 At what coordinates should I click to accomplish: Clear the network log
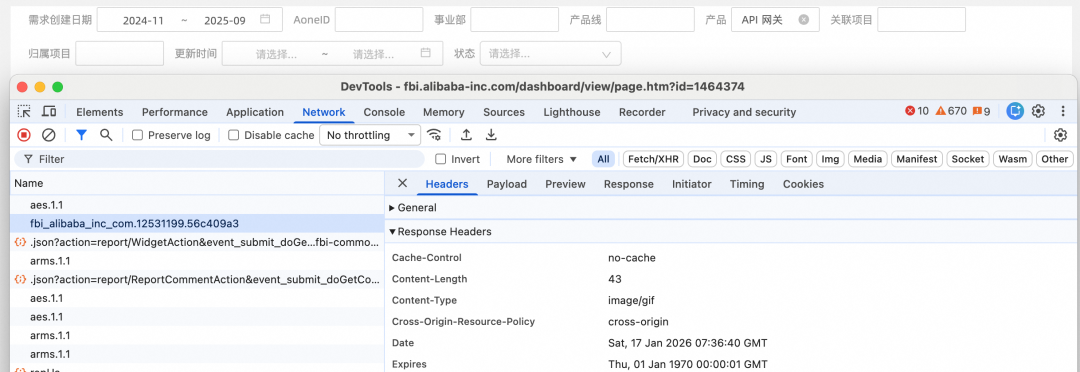point(48,135)
